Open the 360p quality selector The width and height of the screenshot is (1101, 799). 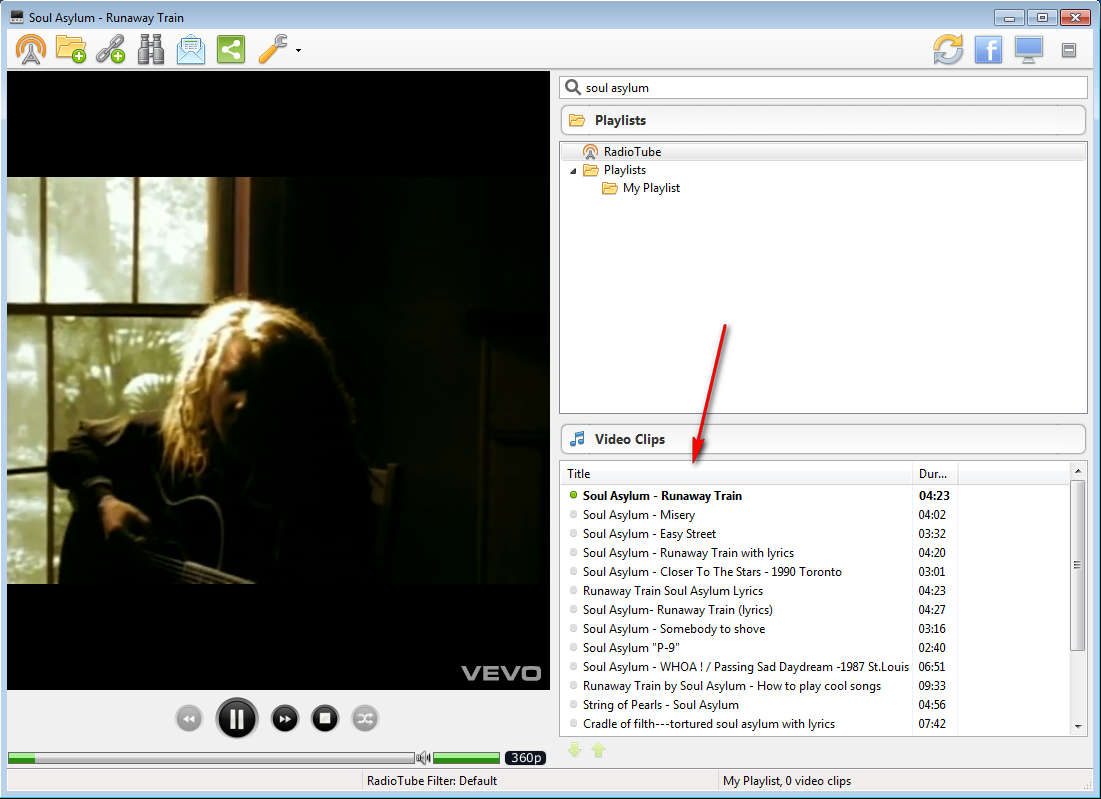coord(526,758)
